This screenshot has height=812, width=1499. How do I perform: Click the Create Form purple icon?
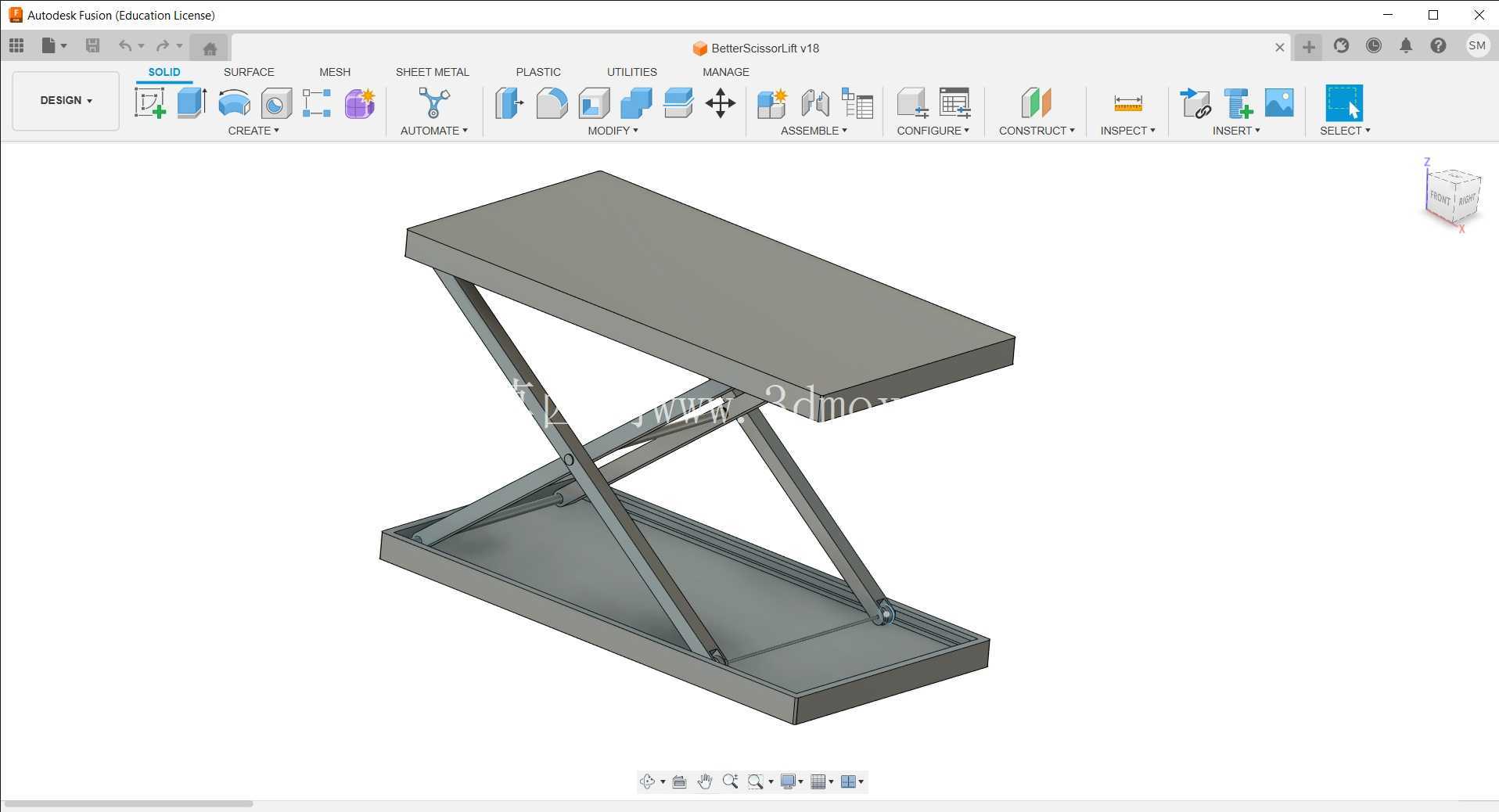click(360, 103)
